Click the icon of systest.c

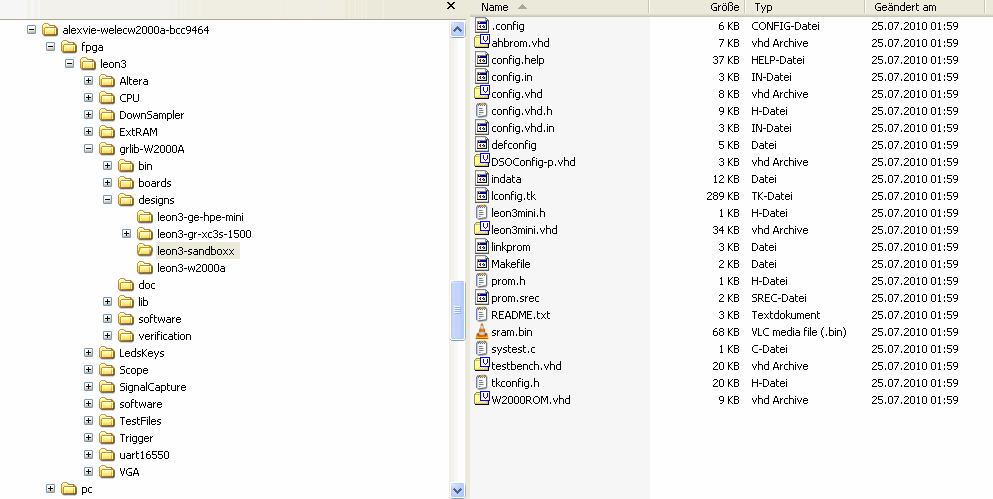[x=482, y=349]
